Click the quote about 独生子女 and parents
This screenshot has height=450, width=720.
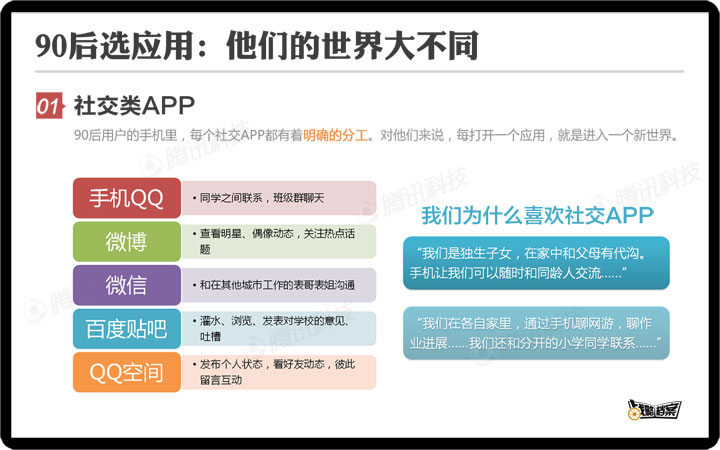(x=536, y=263)
